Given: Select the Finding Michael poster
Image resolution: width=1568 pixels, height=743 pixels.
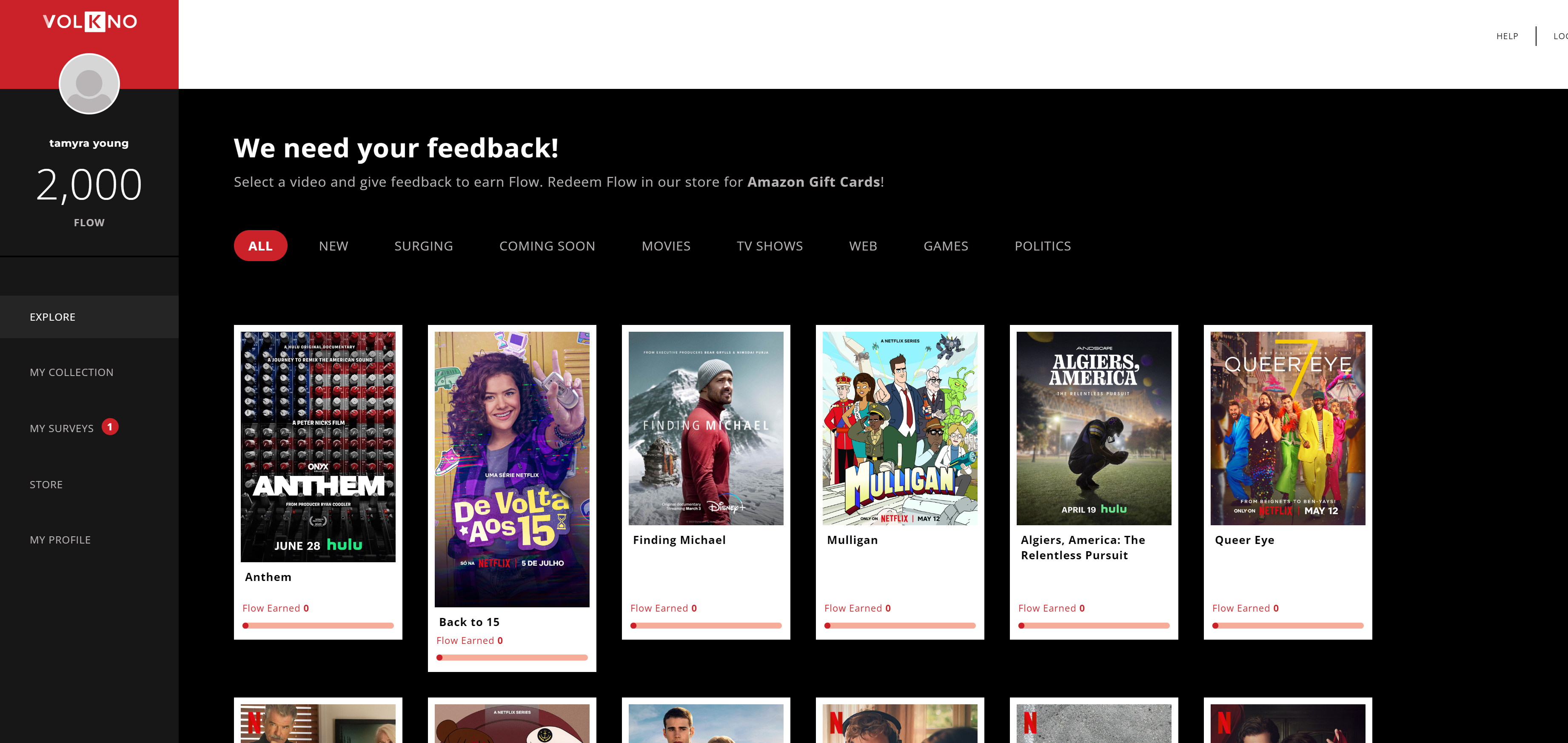Looking at the screenshot, I should tap(705, 428).
